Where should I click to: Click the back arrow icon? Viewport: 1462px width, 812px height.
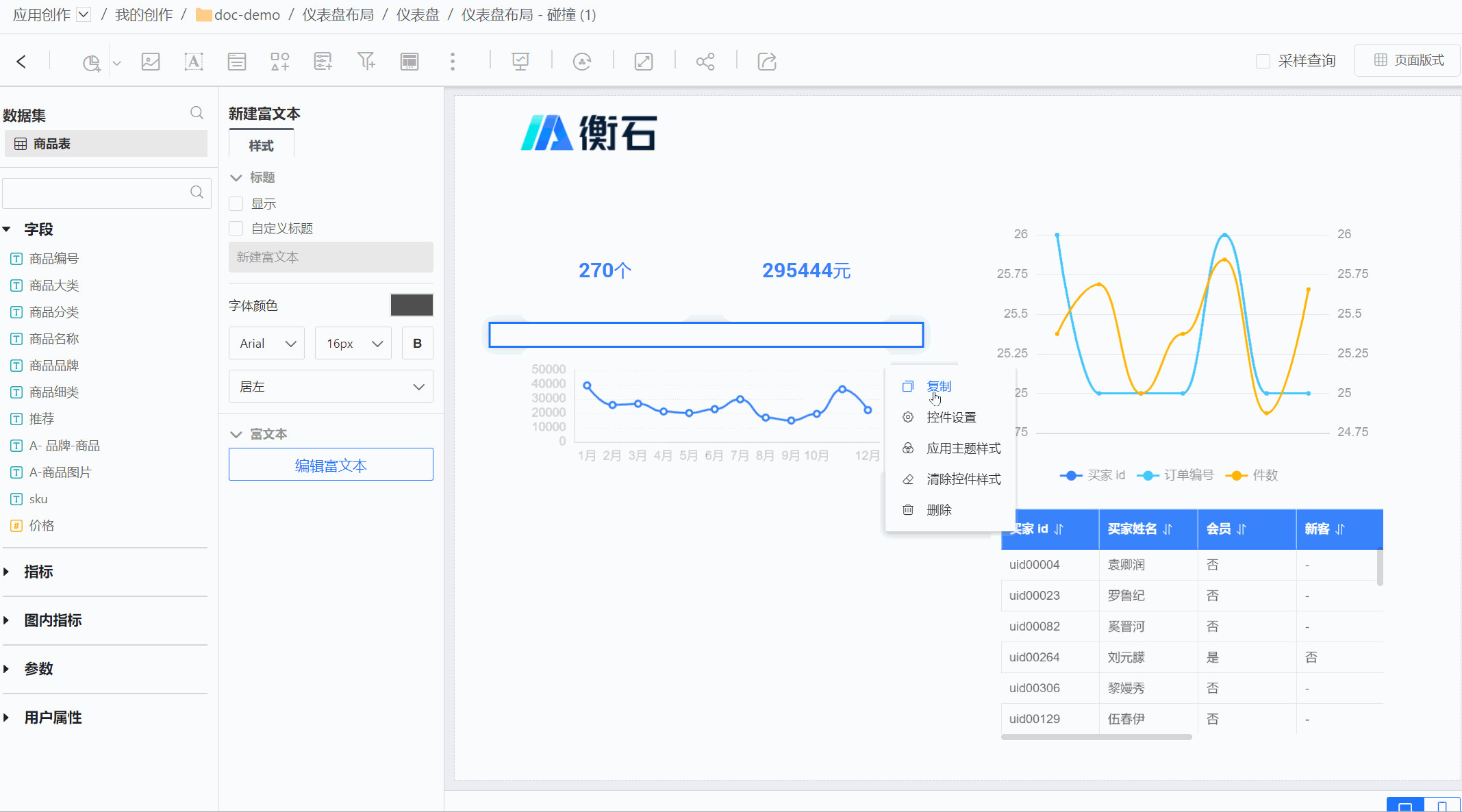point(21,62)
